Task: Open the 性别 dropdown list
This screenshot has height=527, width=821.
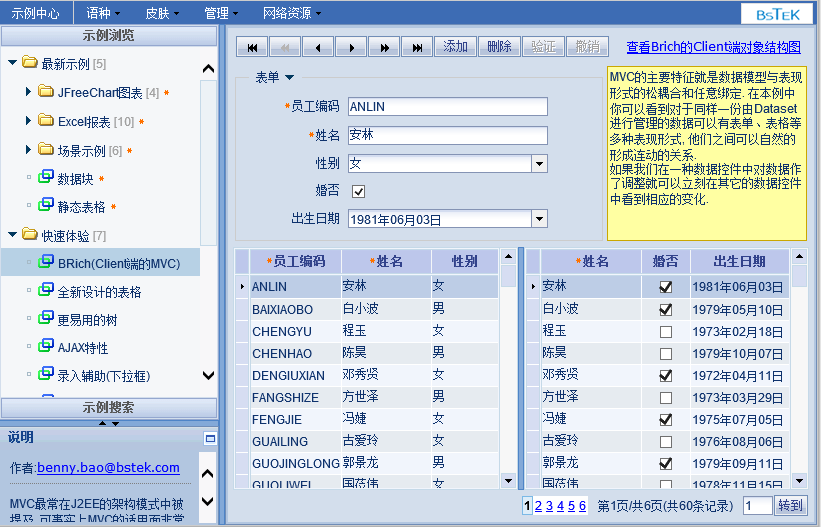Action: pyautogui.click(x=539, y=163)
